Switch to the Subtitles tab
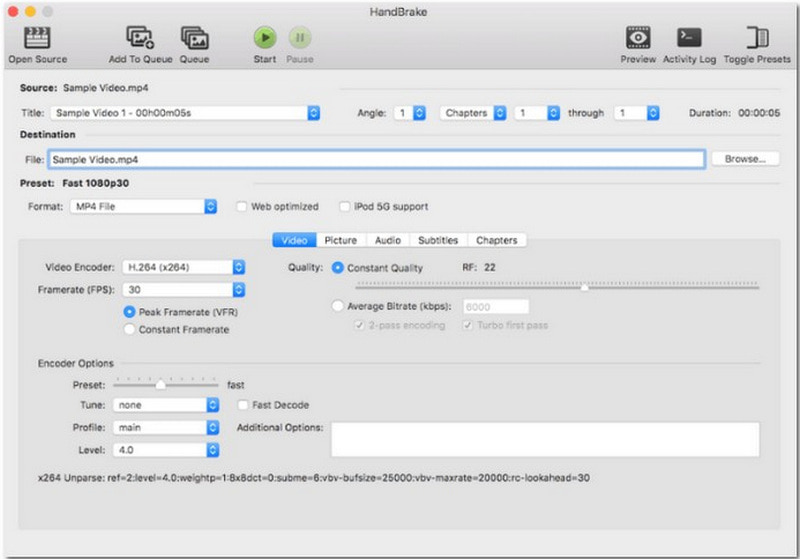This screenshot has width=800, height=559. click(438, 240)
